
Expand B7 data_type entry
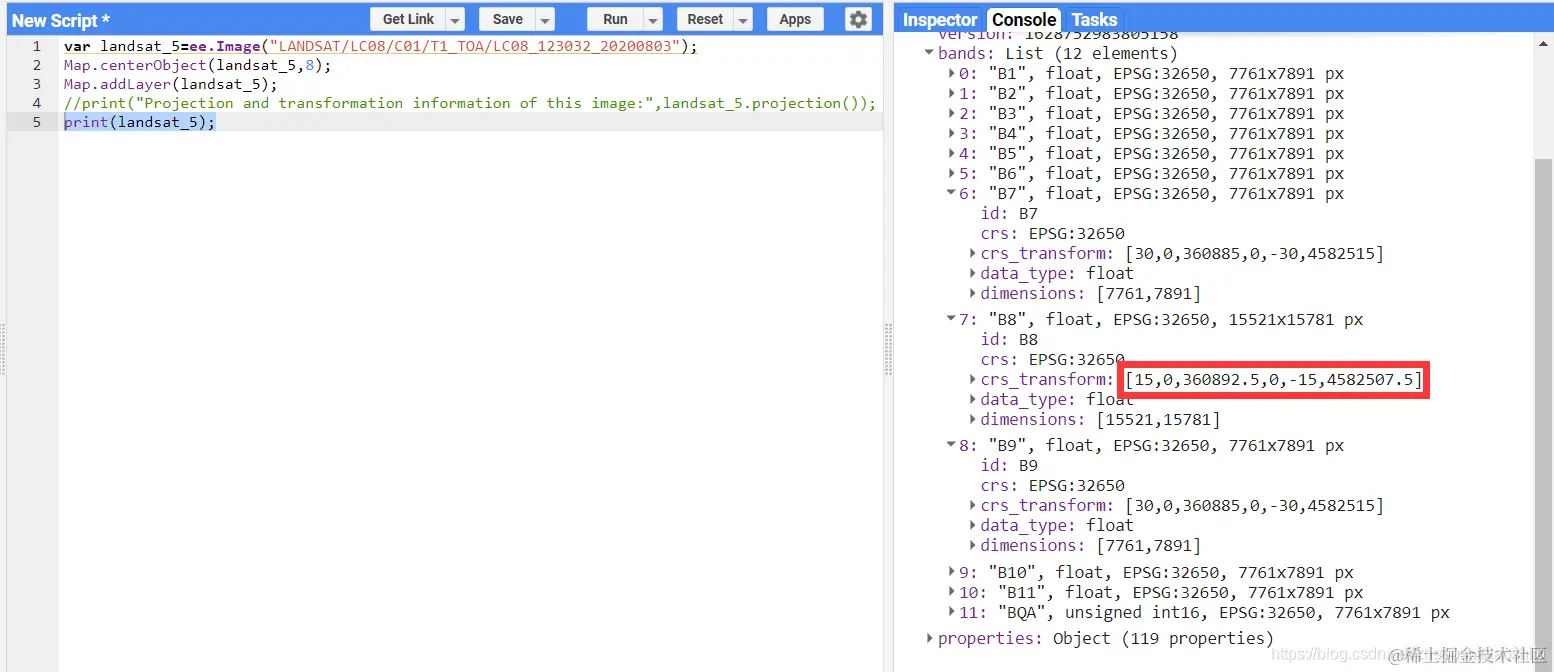(x=973, y=273)
